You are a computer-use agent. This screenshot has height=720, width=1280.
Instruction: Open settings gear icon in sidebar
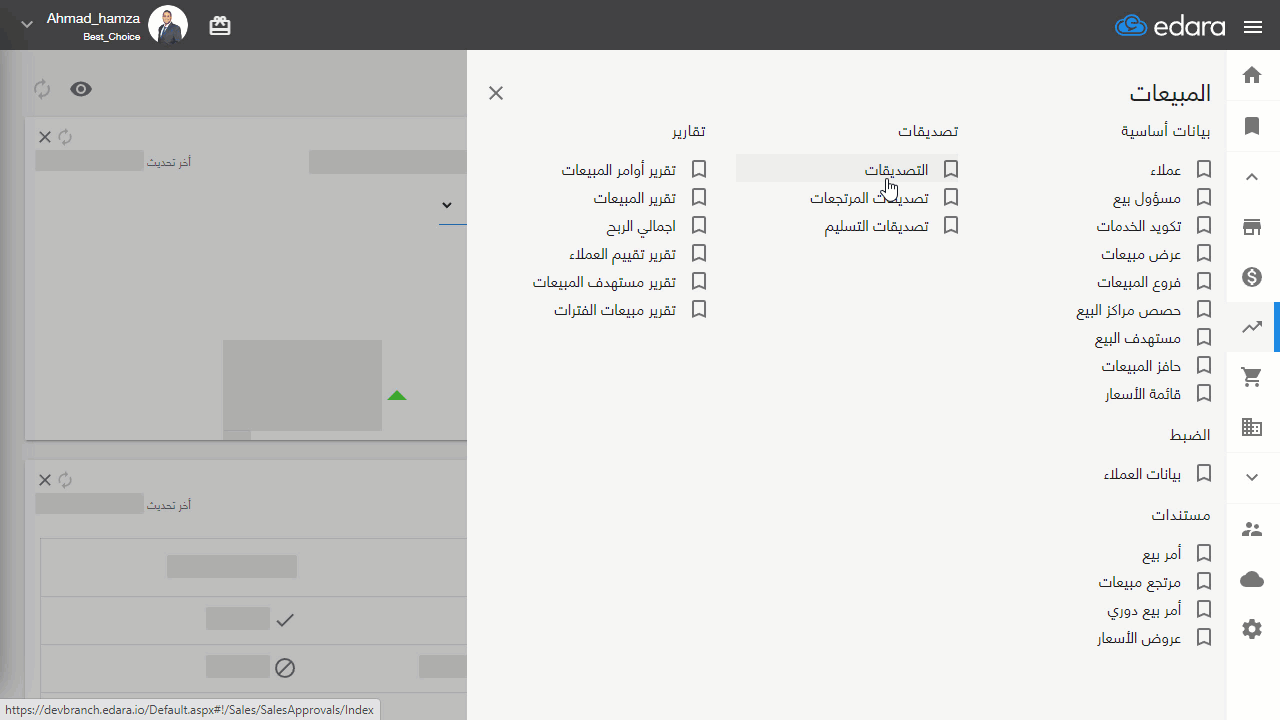pos(1251,629)
